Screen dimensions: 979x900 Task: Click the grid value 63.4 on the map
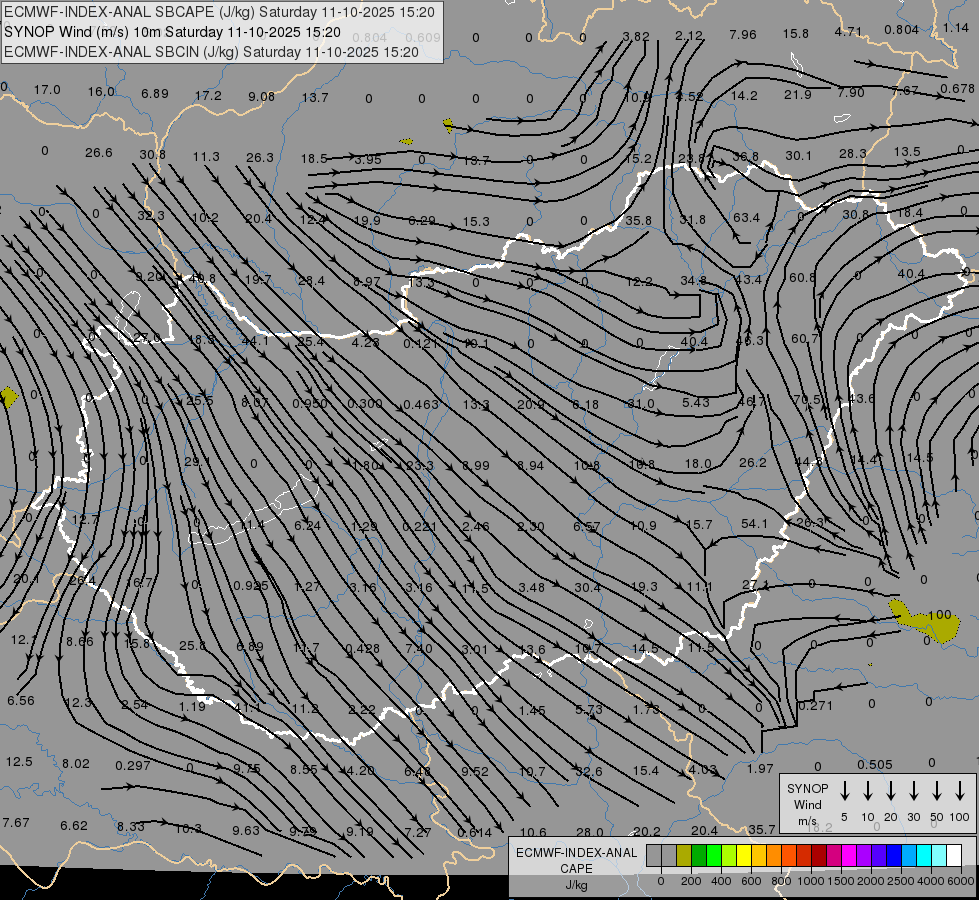746,217
